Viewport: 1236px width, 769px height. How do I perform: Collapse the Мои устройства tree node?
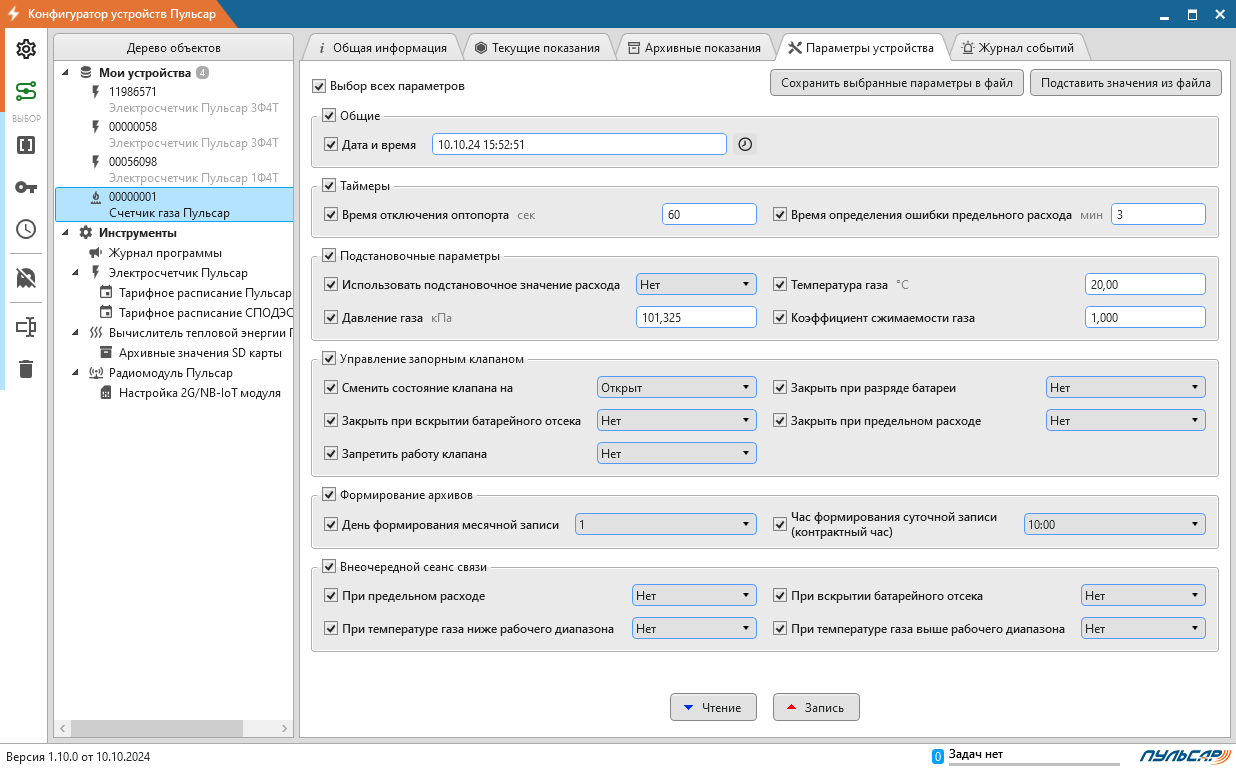tap(67, 73)
